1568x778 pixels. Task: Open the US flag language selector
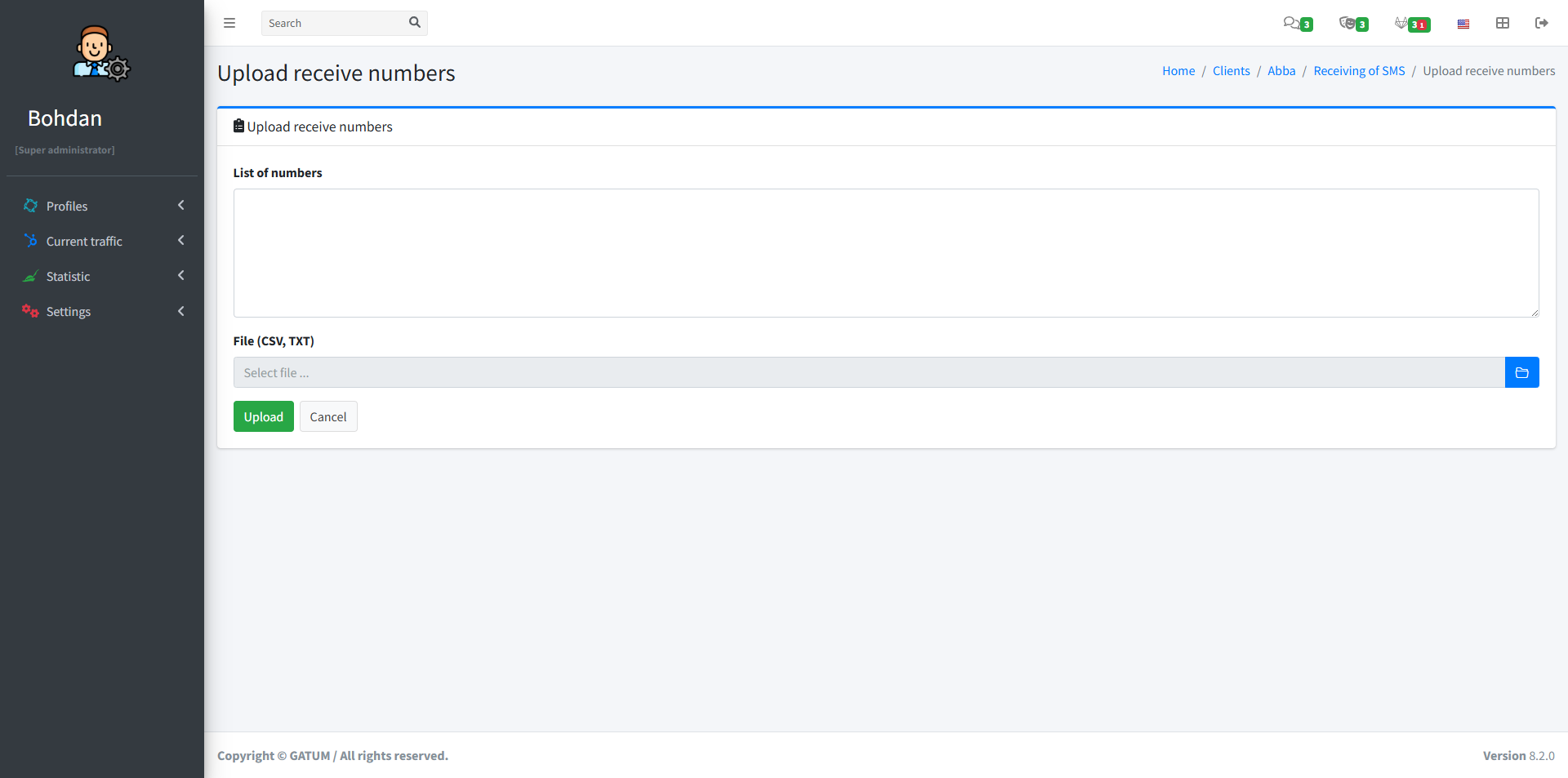click(x=1463, y=23)
